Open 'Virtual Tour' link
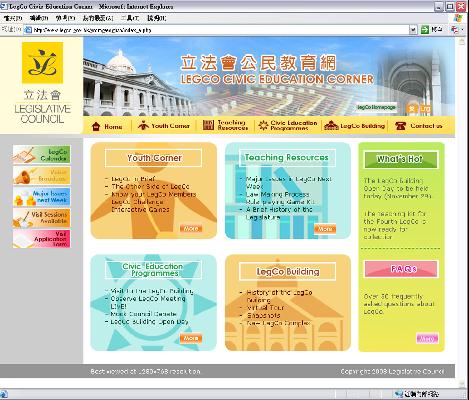 click(x=265, y=308)
